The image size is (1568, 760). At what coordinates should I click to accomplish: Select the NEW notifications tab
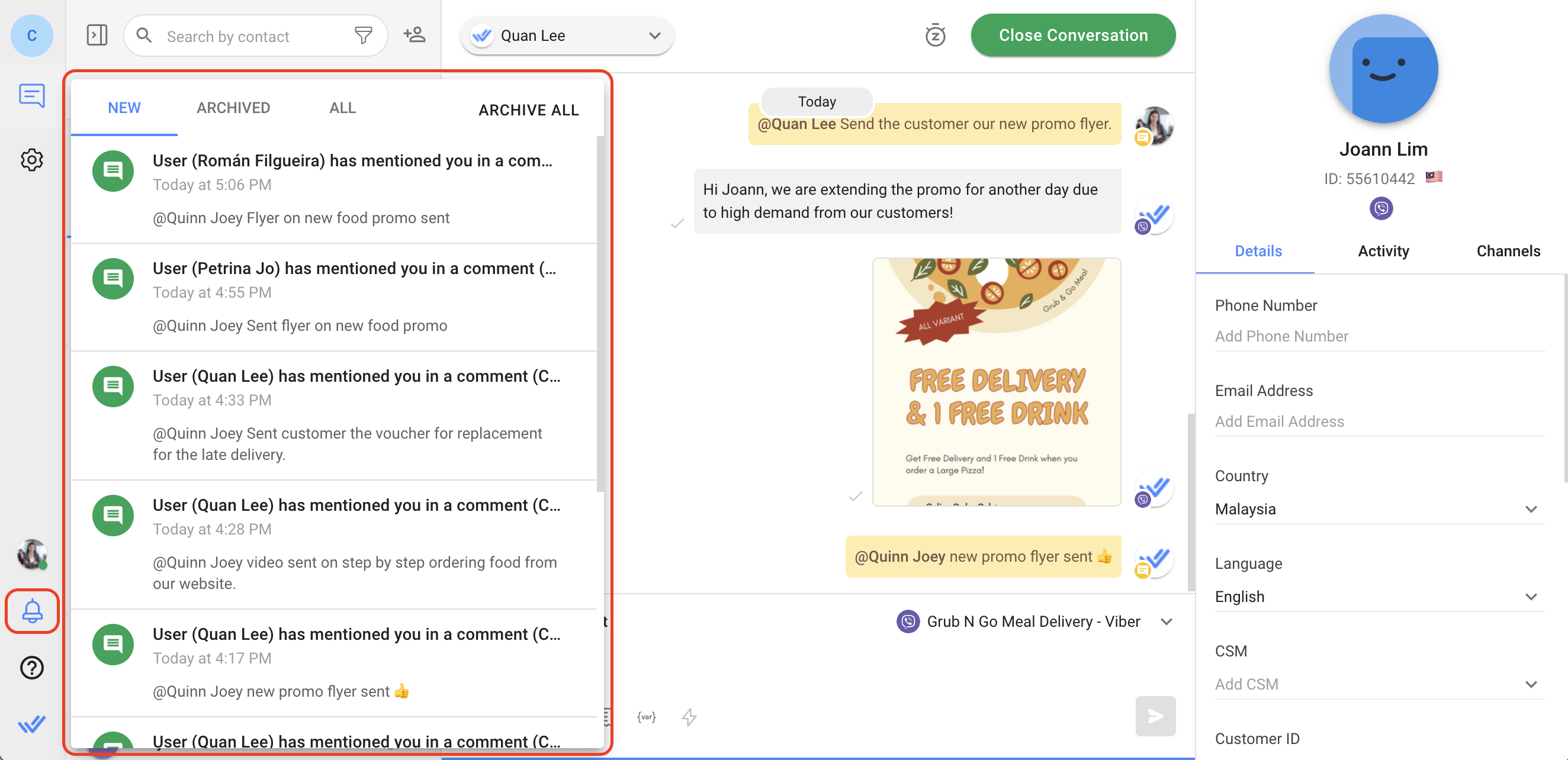125,107
